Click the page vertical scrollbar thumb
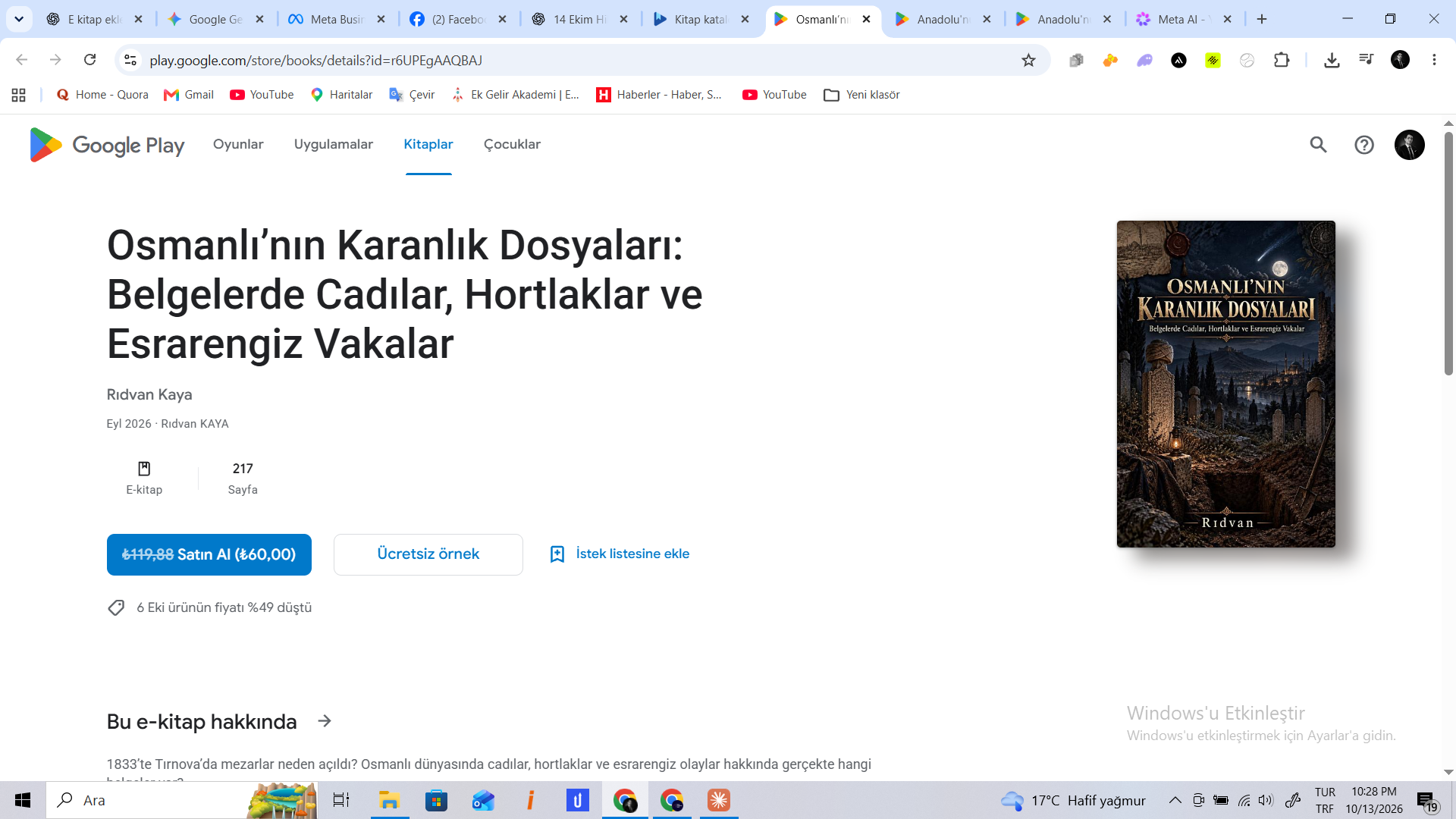 tap(1448, 253)
